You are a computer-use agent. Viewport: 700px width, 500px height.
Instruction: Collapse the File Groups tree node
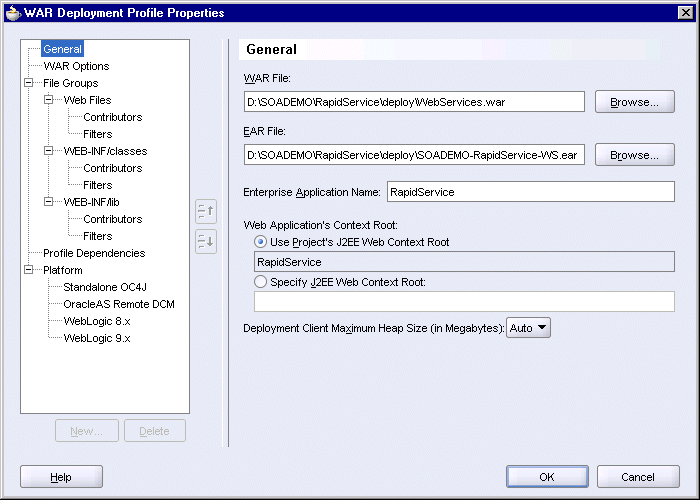tap(29, 83)
